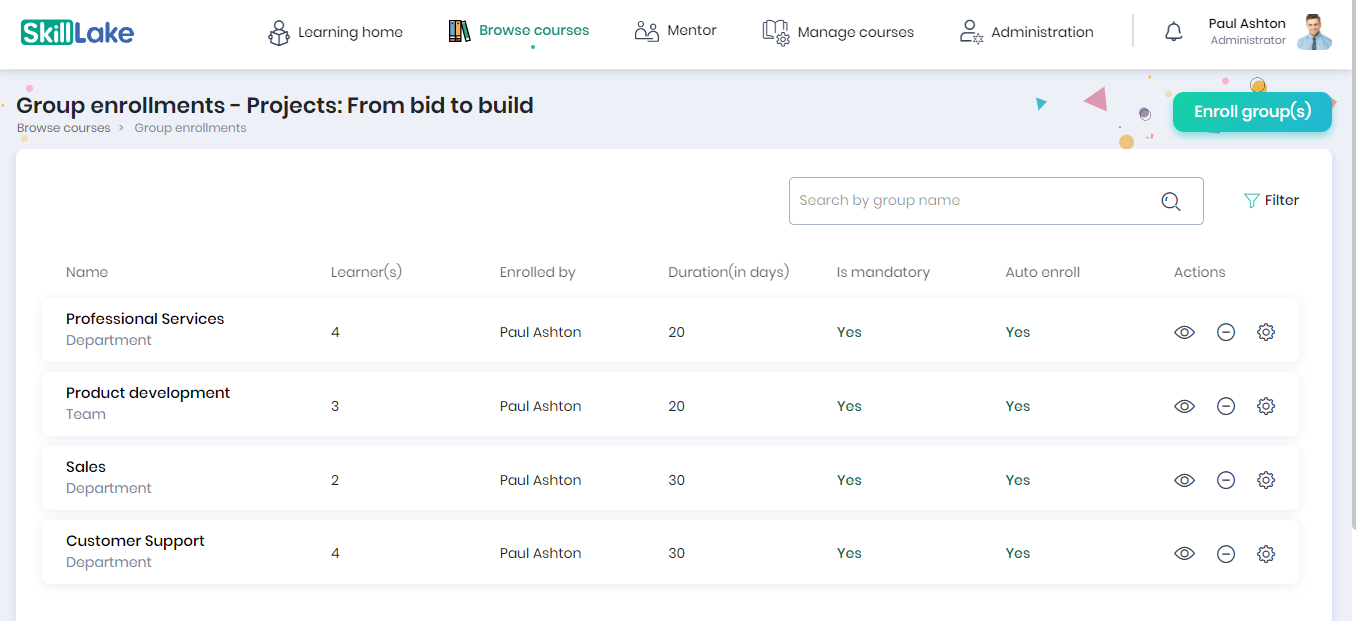Click the Actions column header

click(x=1200, y=272)
